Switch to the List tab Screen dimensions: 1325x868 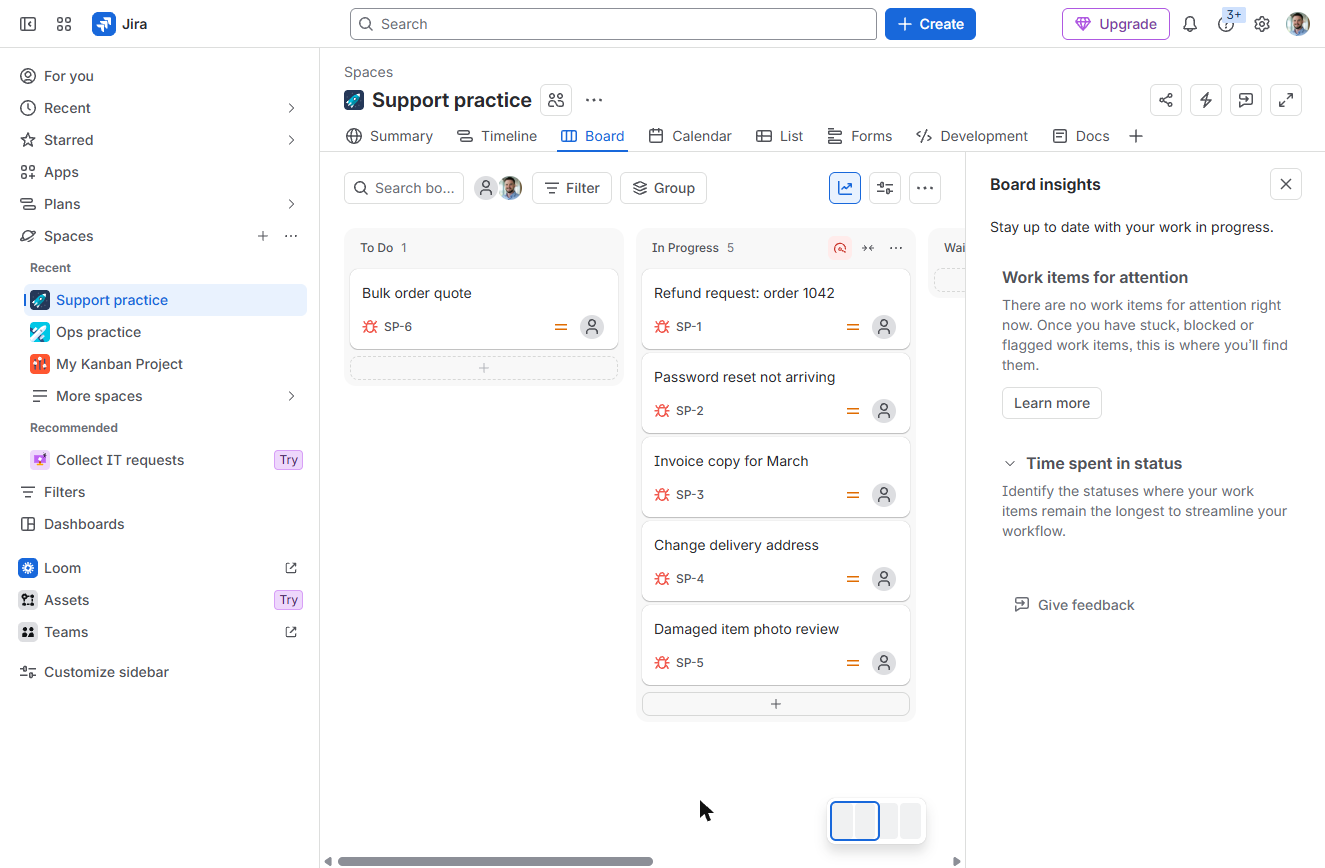pos(780,136)
